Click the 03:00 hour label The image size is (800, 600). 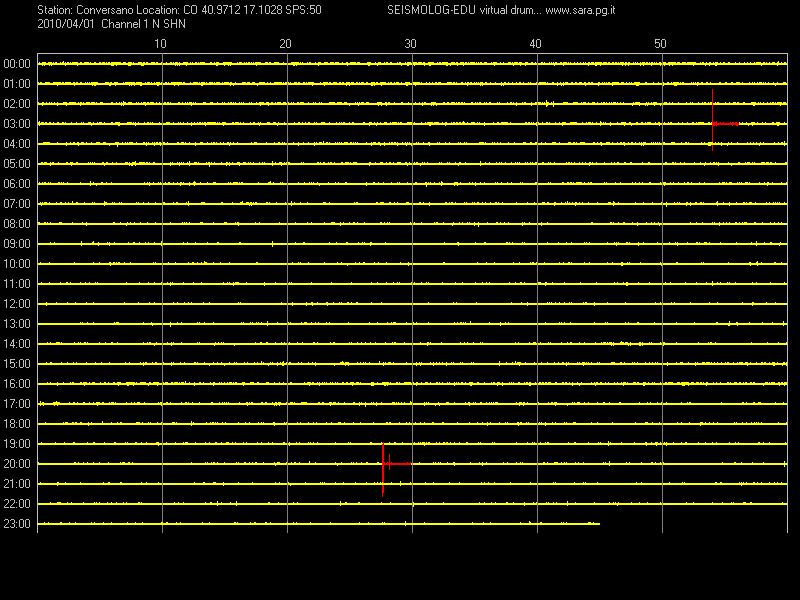pos(17,124)
